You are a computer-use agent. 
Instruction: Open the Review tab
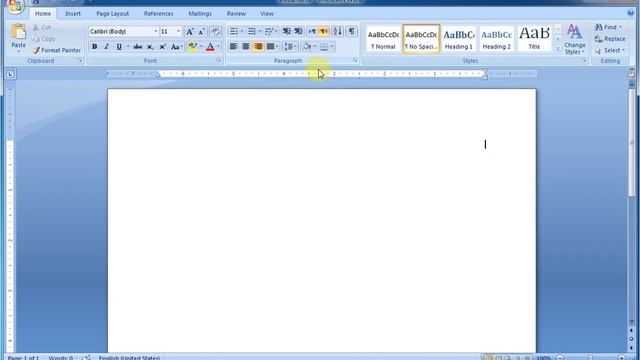tap(236, 13)
